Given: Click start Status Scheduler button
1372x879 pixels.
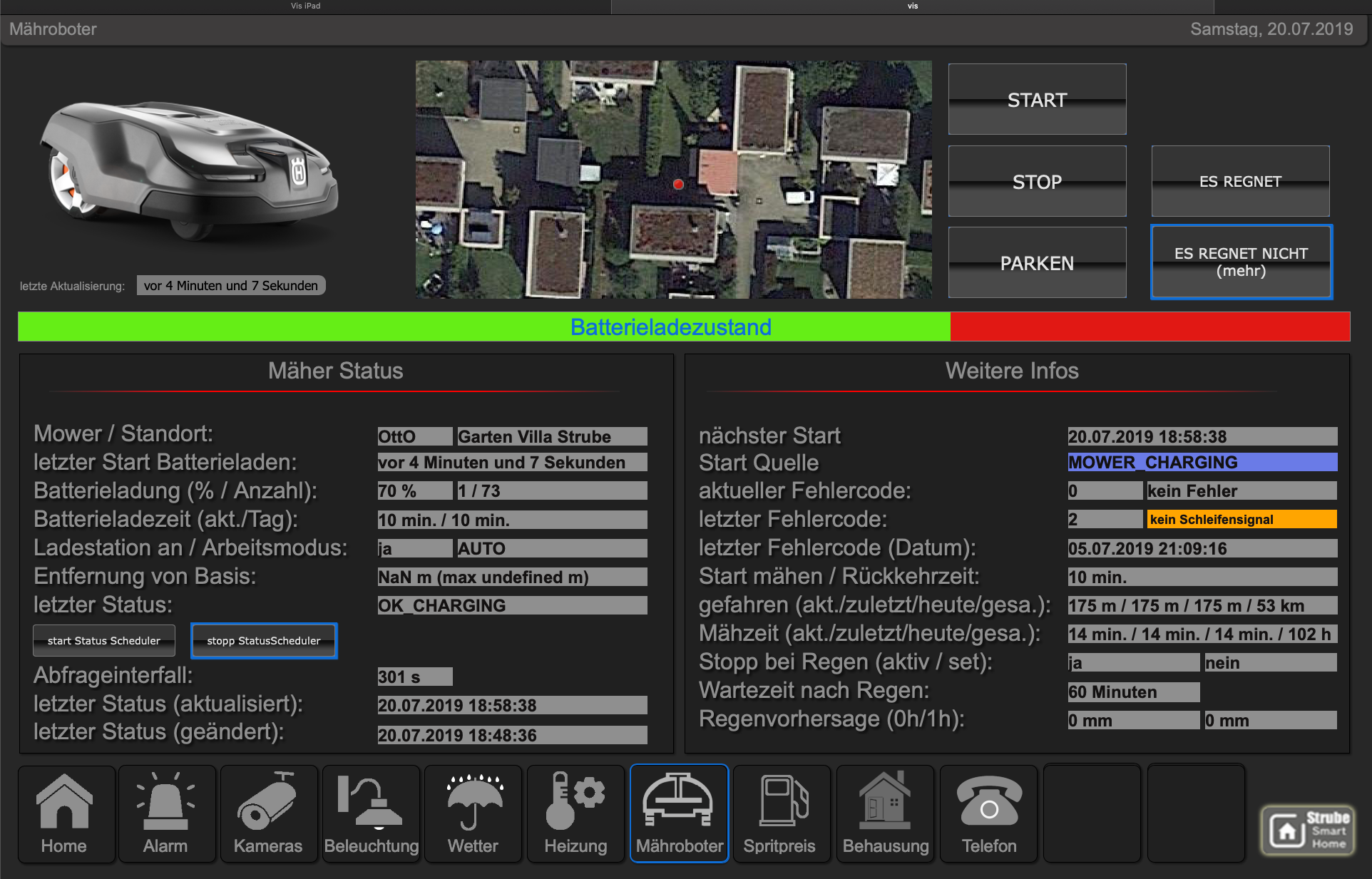Looking at the screenshot, I should pyautogui.click(x=104, y=640).
